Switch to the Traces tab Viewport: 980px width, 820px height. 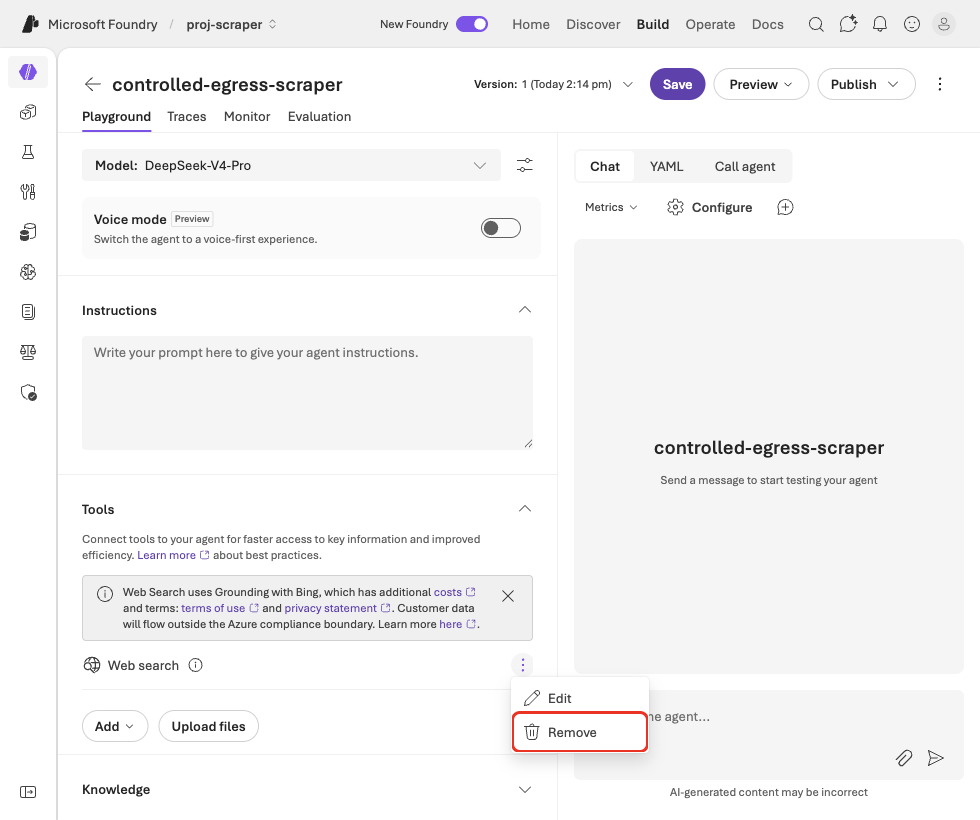coord(187,117)
